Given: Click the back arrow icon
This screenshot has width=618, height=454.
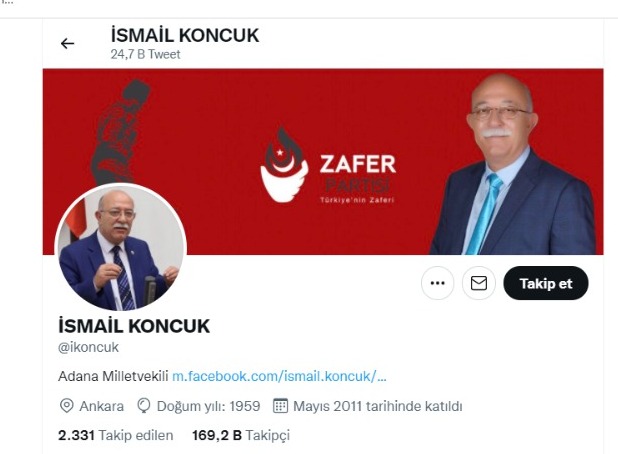Looking at the screenshot, I should tap(67, 43).
